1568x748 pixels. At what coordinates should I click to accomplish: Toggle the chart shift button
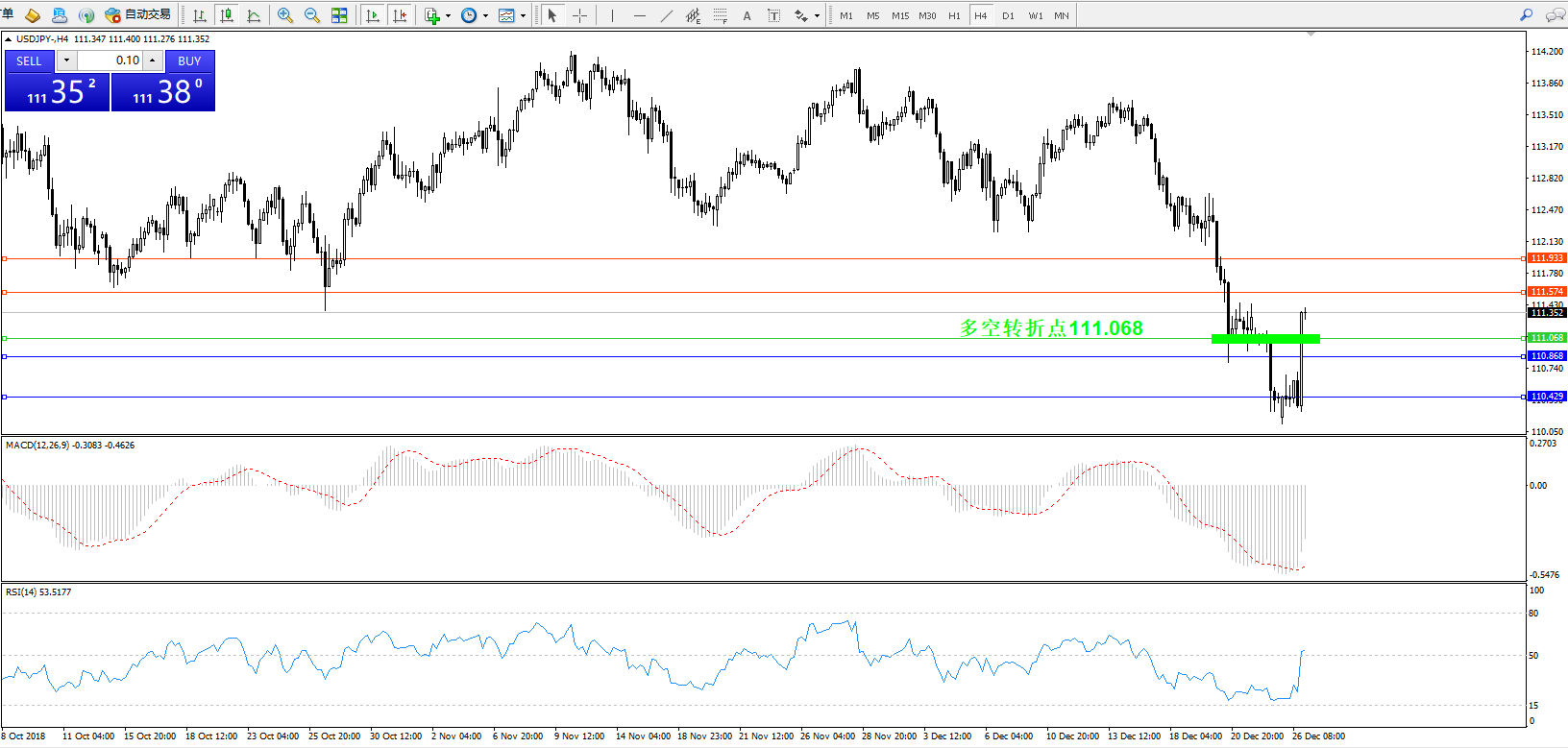point(401,15)
